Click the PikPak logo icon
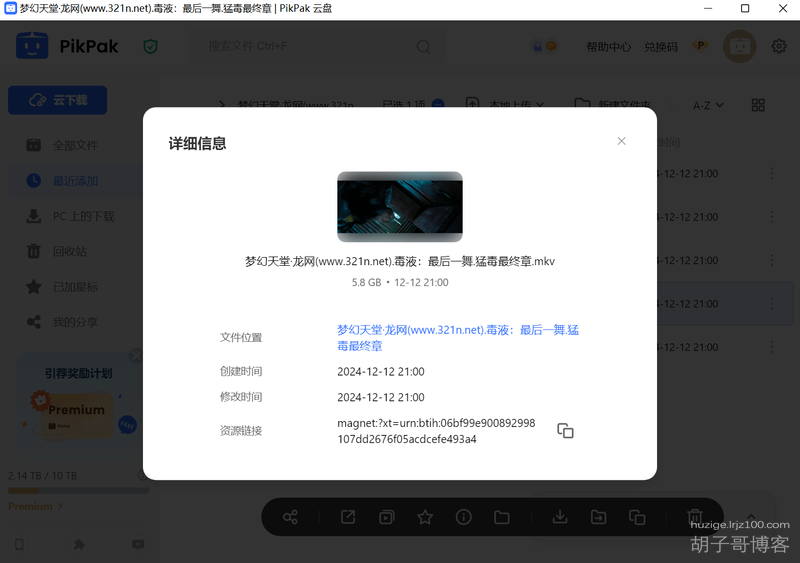Viewport: 800px width, 563px height. 32,46
